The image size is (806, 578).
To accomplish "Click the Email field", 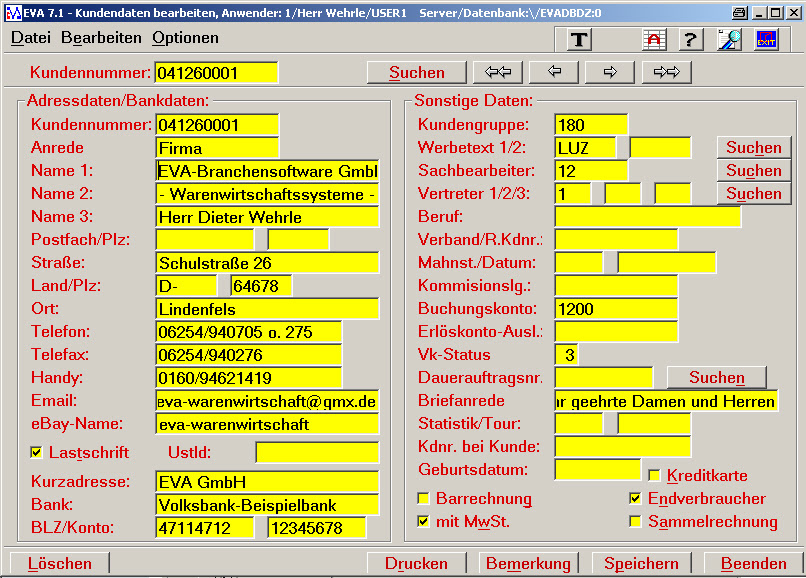I will [x=267, y=401].
